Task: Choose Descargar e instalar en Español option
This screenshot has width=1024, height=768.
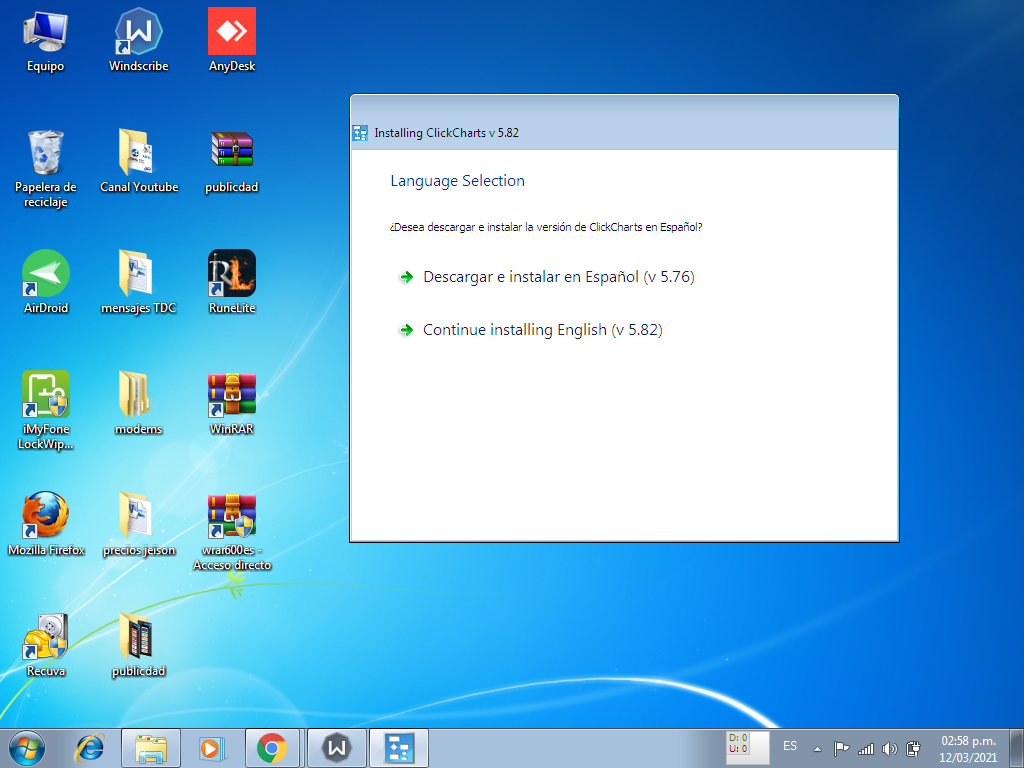Action: point(558,277)
